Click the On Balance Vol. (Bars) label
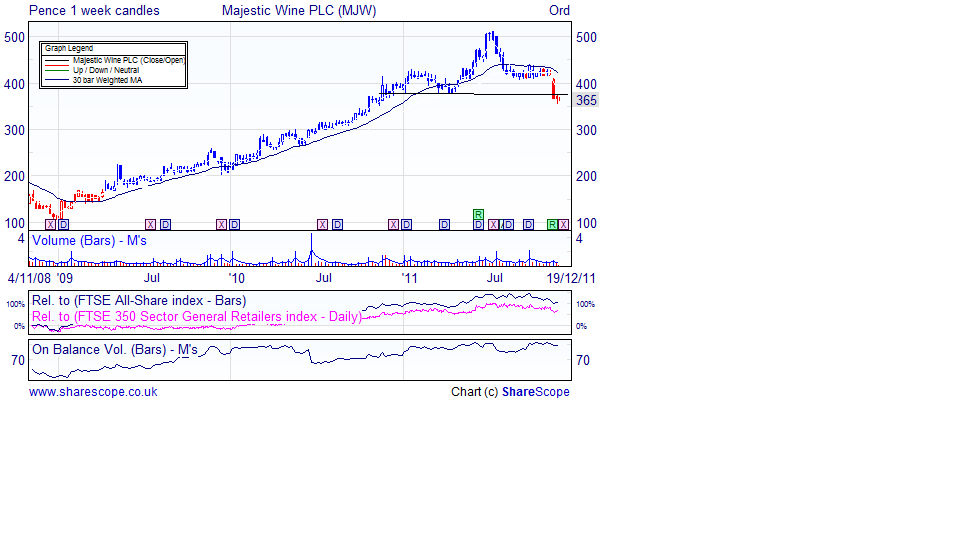960x540 pixels. (x=114, y=350)
